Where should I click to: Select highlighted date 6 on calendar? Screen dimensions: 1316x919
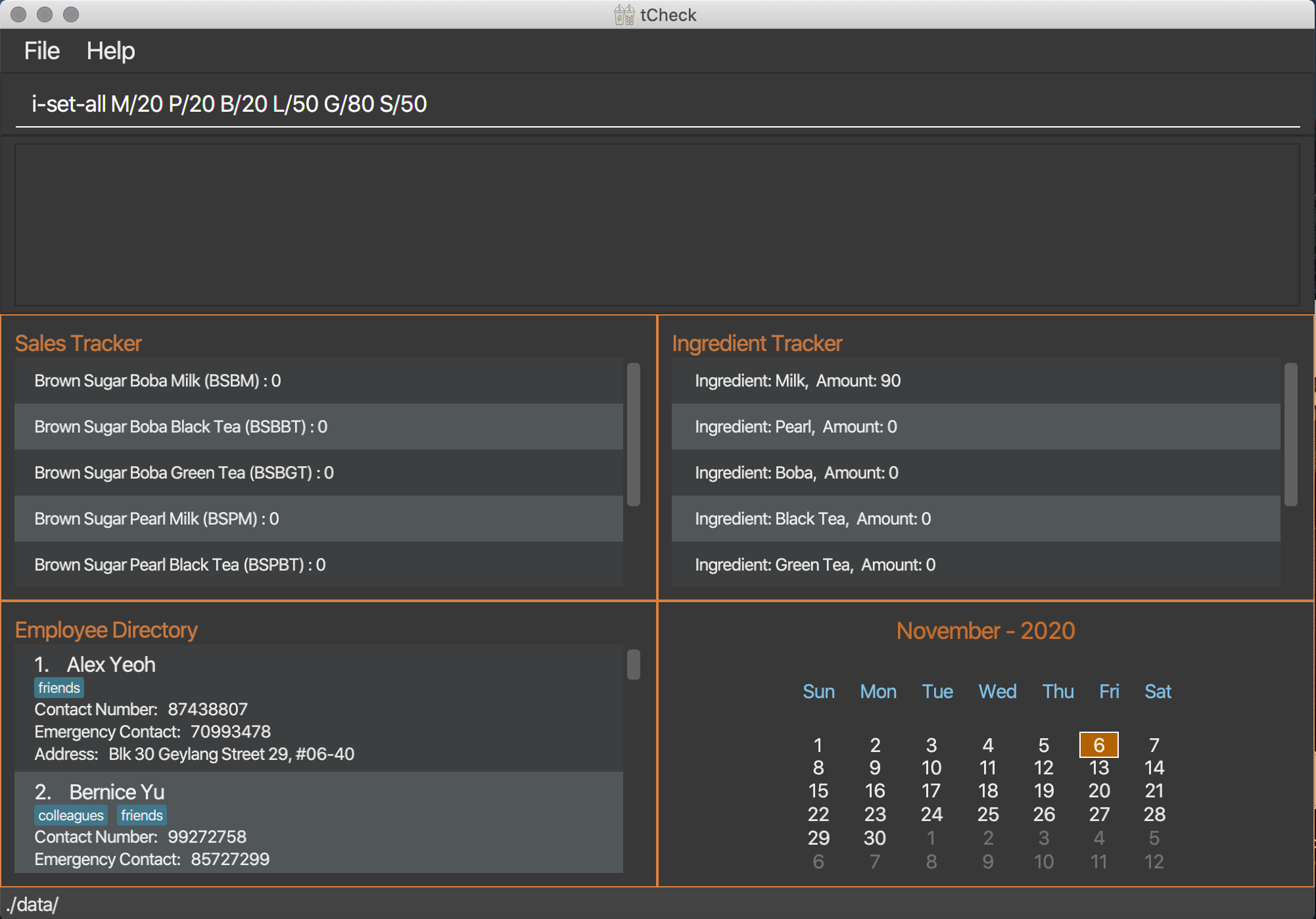(1099, 745)
